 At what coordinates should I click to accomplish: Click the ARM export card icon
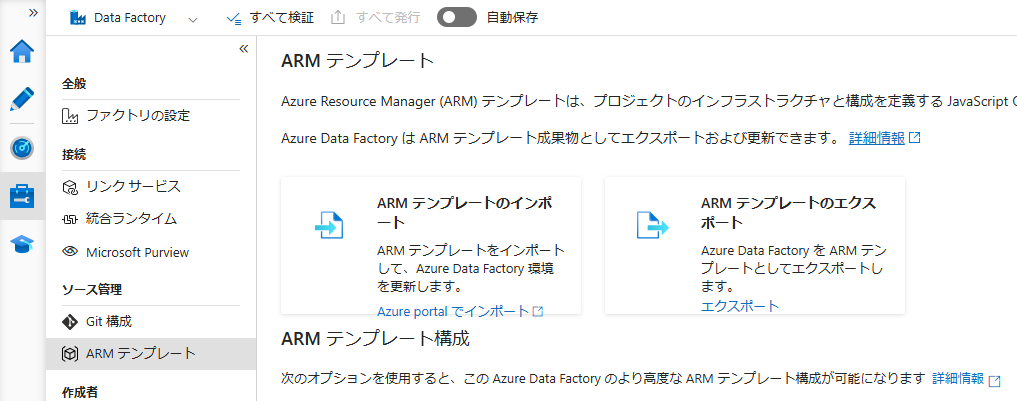[652, 226]
